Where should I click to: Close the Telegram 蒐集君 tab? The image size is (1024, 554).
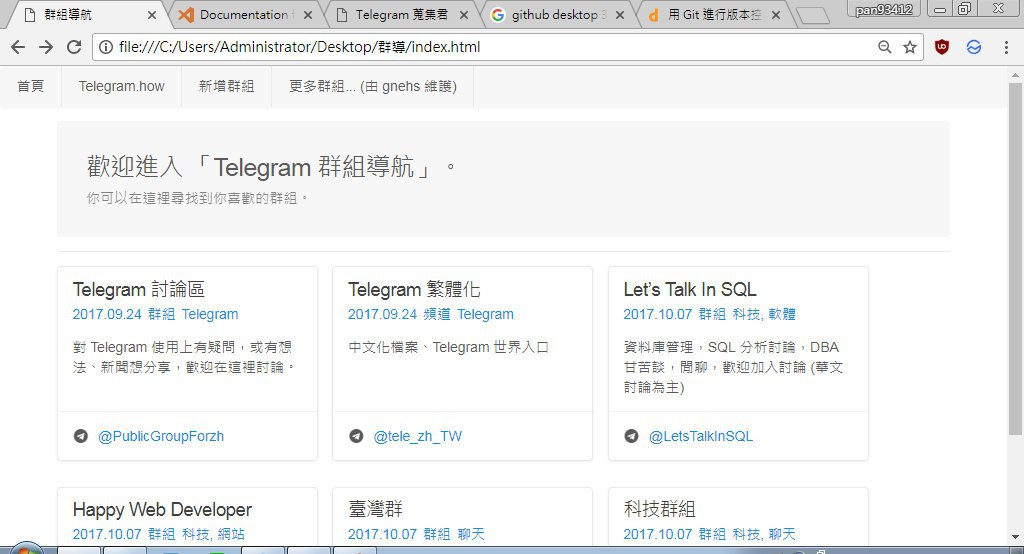coord(464,14)
